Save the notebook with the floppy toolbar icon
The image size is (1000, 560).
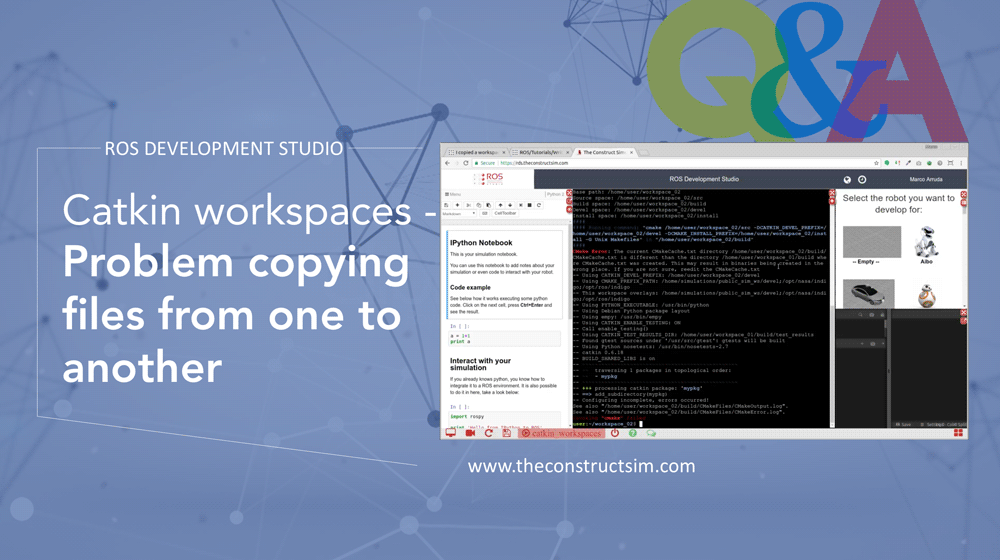click(x=446, y=205)
